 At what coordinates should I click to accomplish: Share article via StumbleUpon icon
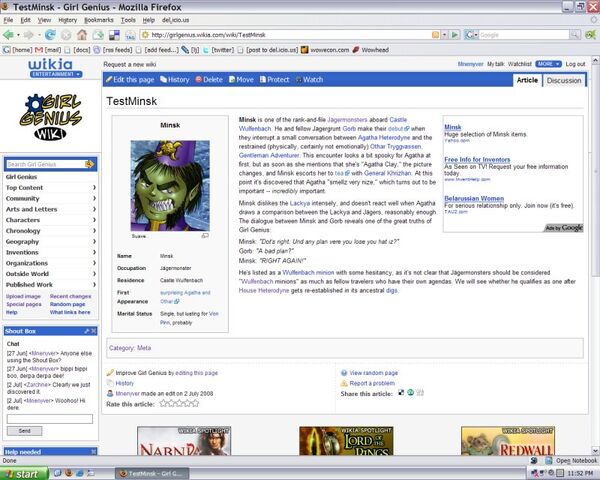point(411,392)
